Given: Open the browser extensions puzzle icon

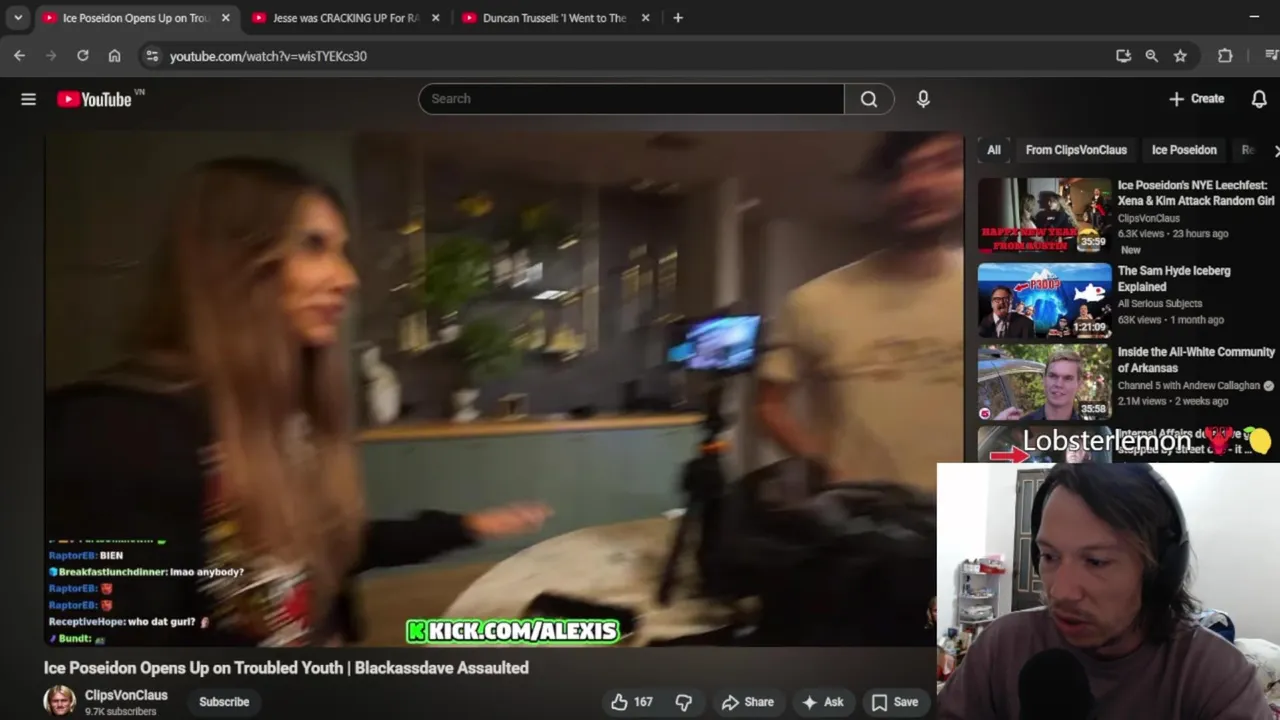Looking at the screenshot, I should coord(1225,56).
